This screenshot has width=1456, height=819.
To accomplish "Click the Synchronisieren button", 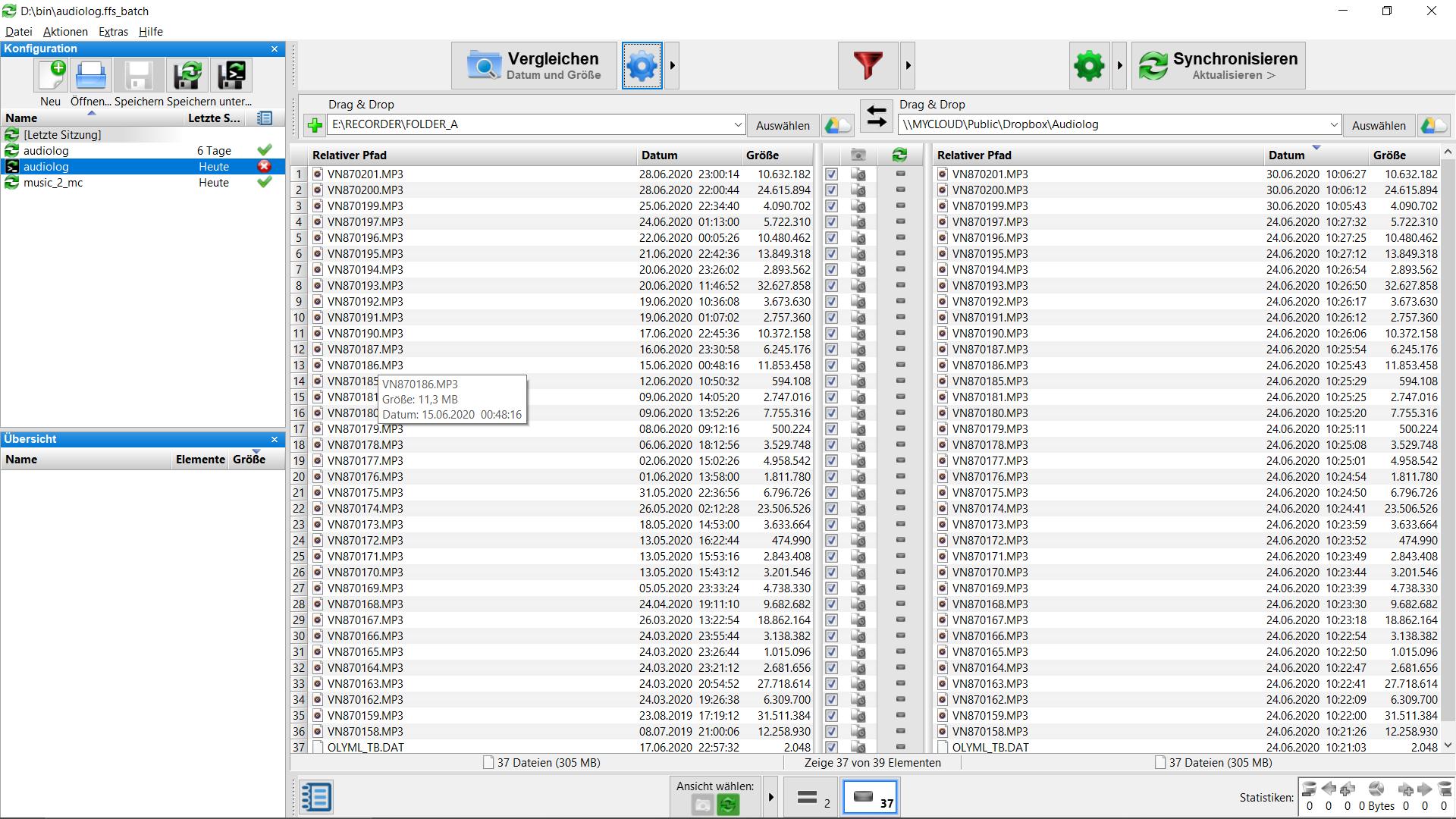I will coord(1218,66).
